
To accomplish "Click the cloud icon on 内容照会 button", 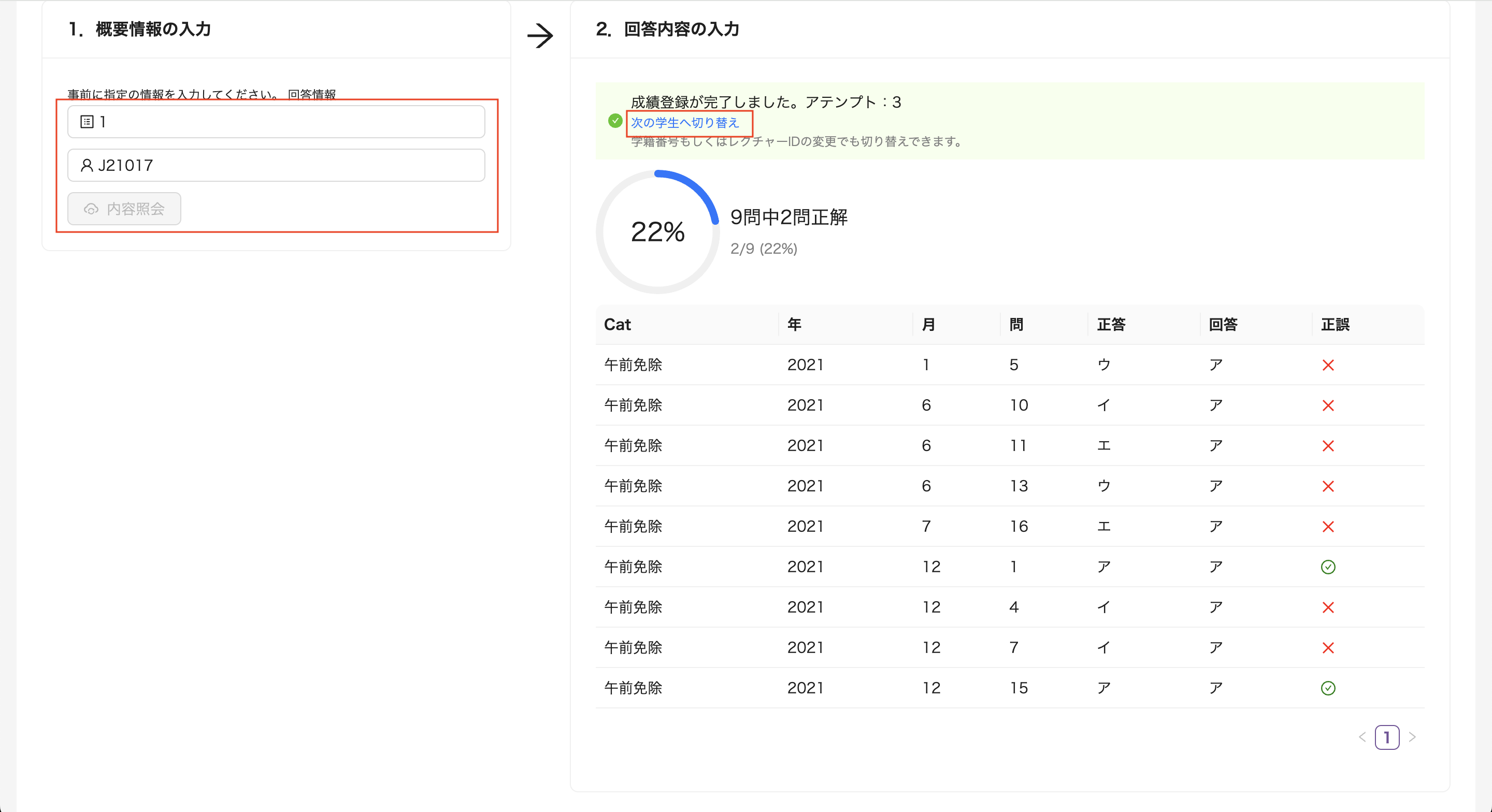I will coord(92,209).
